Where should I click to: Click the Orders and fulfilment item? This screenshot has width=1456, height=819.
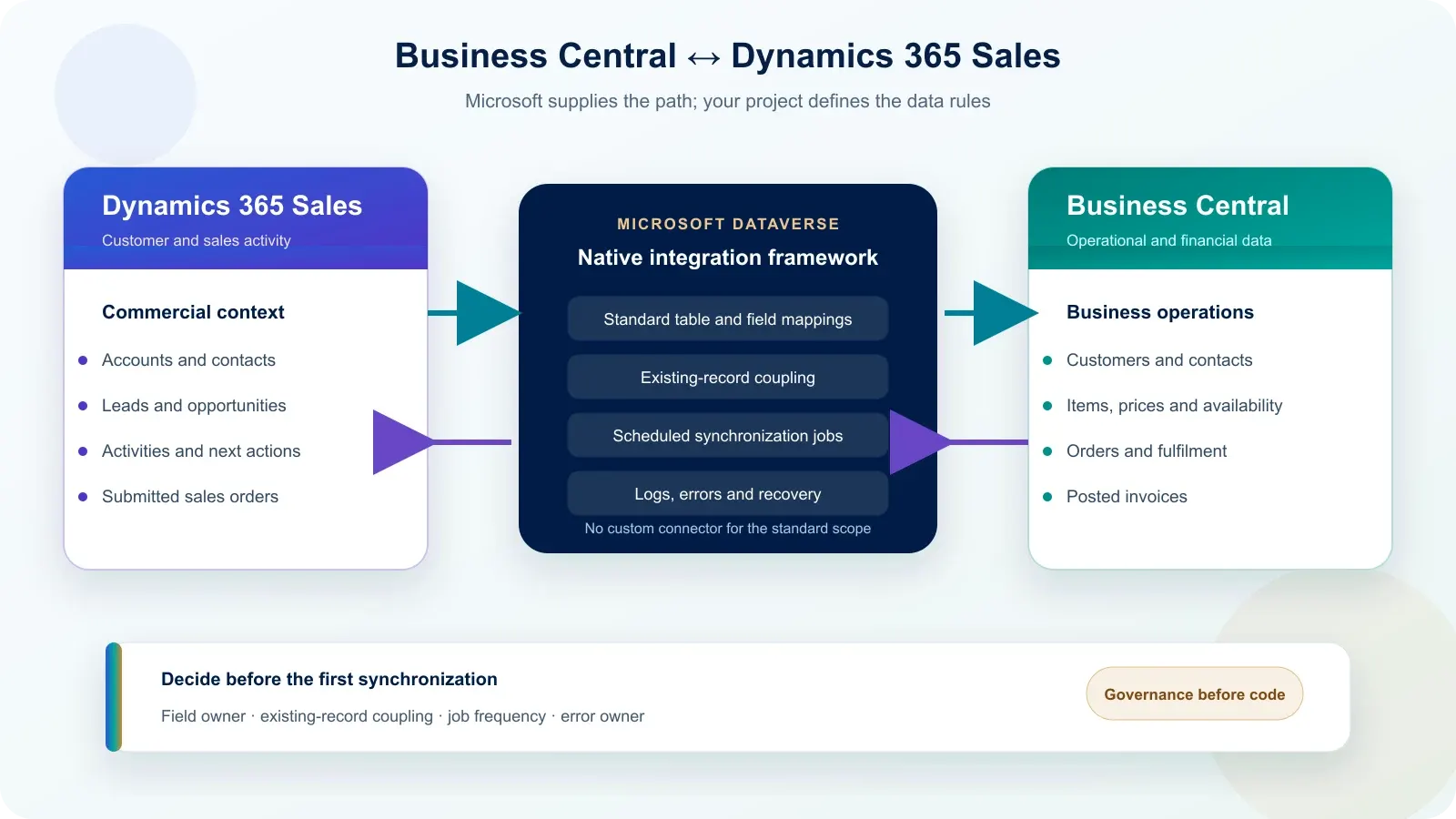click(x=1147, y=451)
